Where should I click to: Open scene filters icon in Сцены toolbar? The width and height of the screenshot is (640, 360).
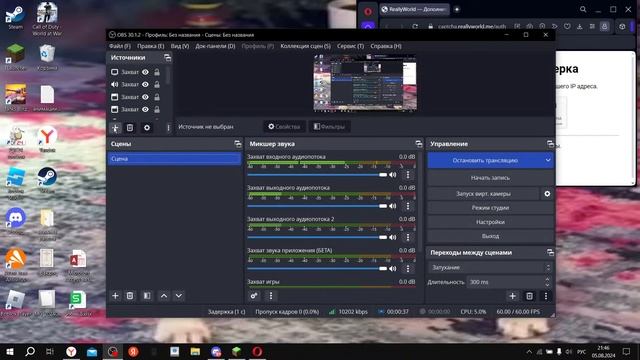click(147, 296)
